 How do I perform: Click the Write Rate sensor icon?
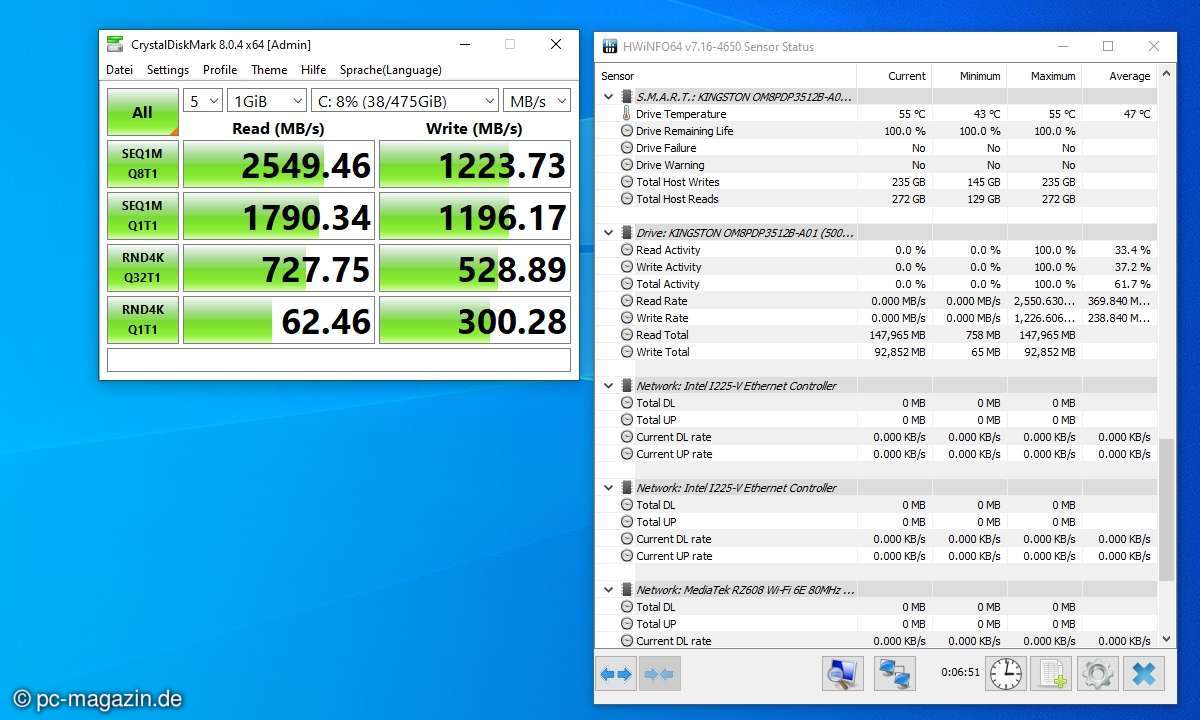point(627,318)
